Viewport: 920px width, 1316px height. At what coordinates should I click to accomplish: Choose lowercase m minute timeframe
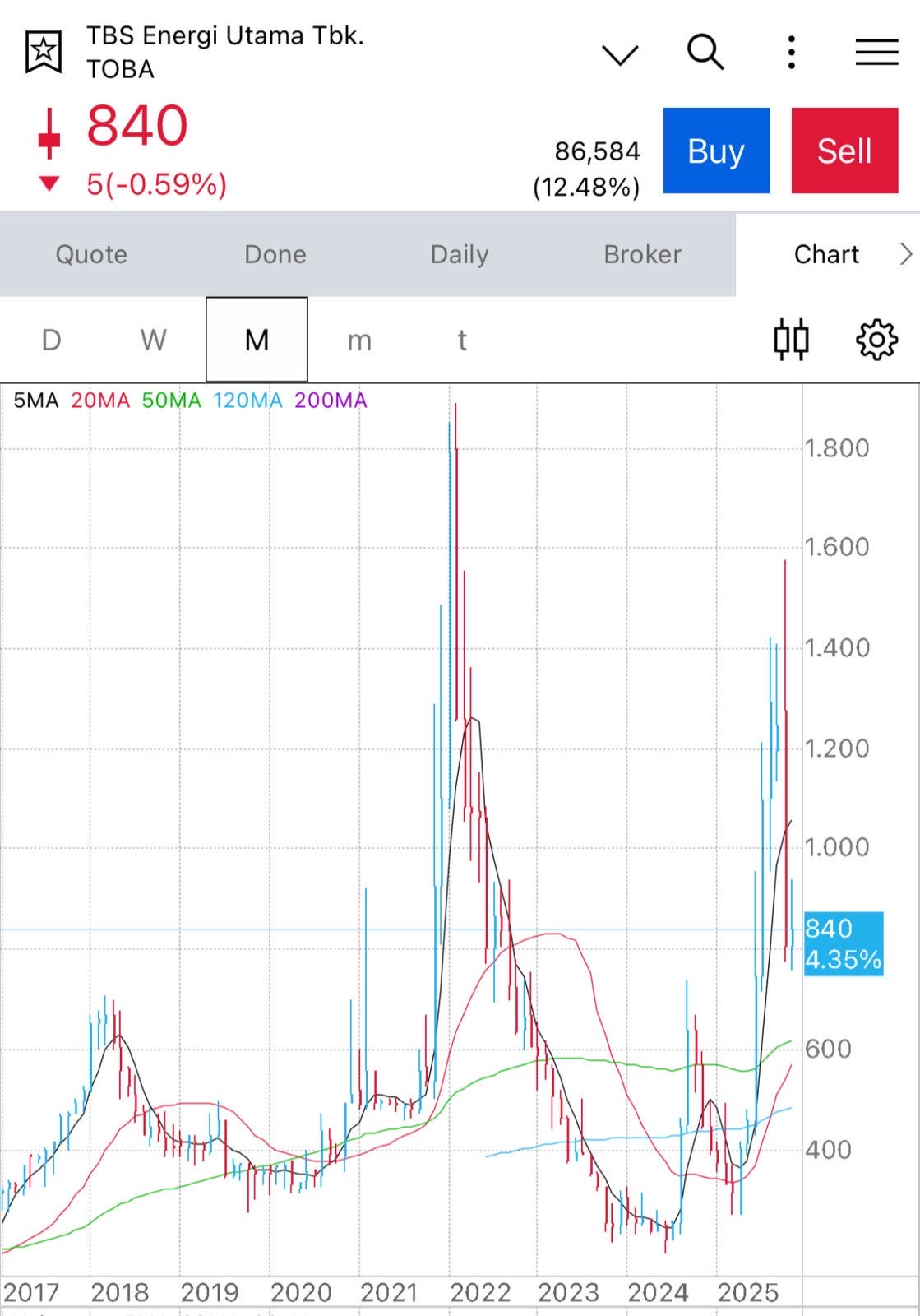tap(359, 340)
